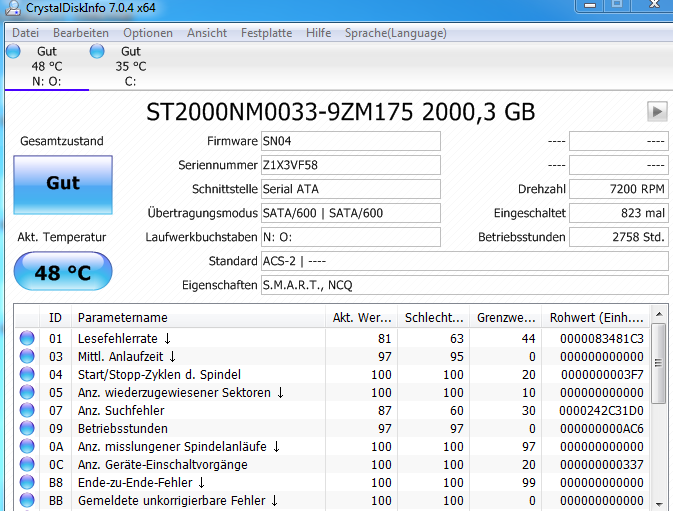Click the status orb in row 03 Mittl. Anlaufzeit
The height and width of the screenshot is (511, 673).
coord(27,356)
